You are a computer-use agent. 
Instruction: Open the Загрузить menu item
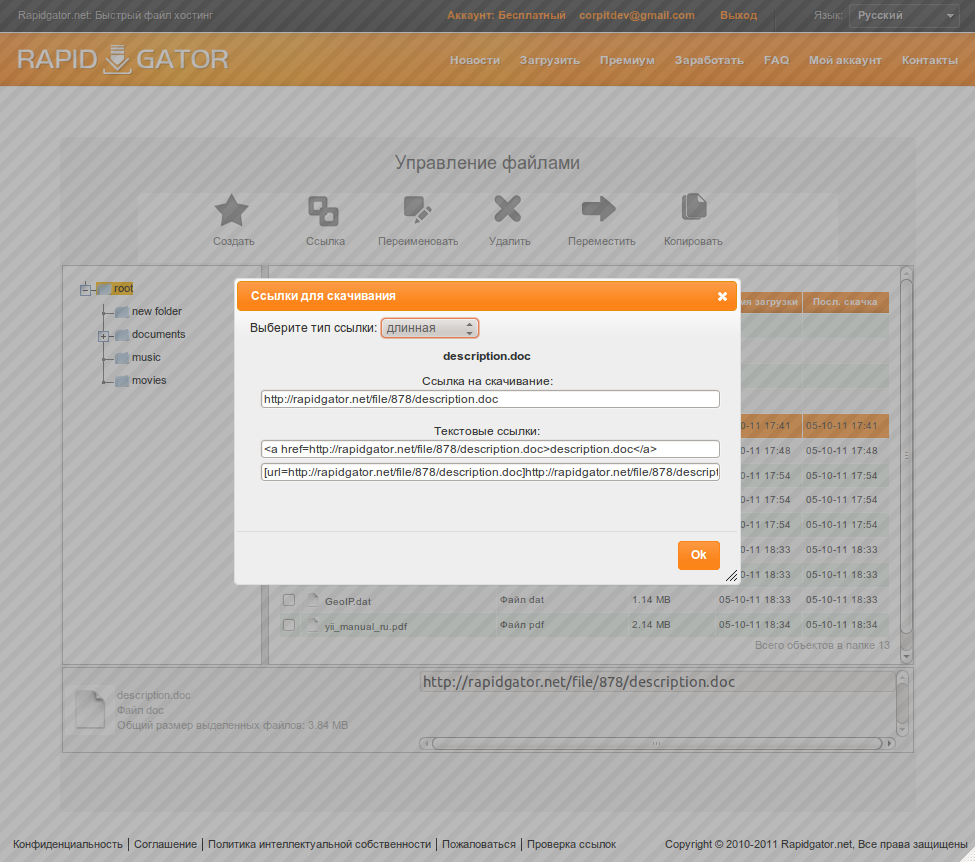[550, 60]
